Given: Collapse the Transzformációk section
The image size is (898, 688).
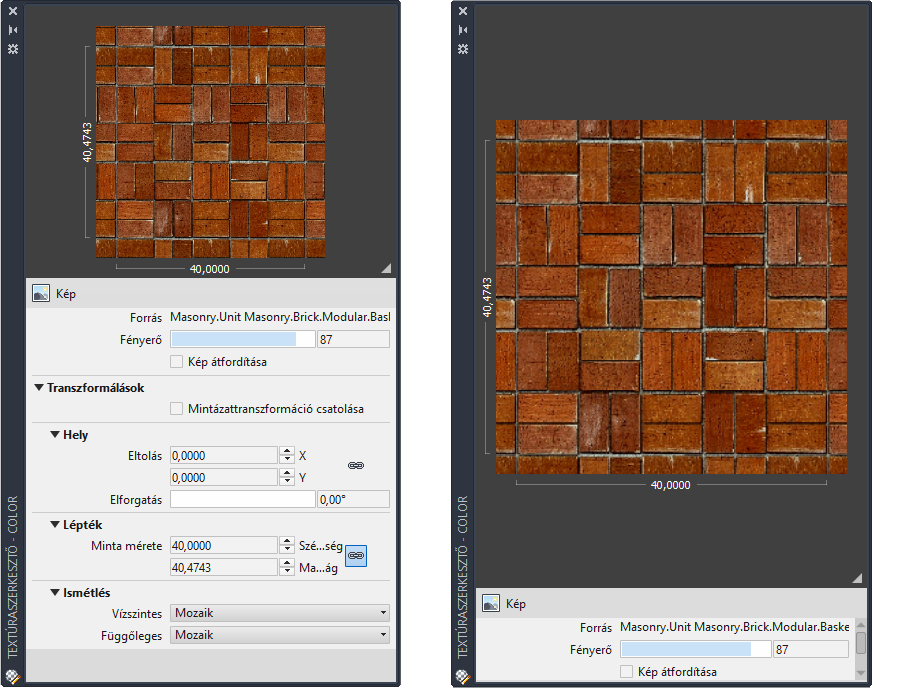Looking at the screenshot, I should tap(39, 387).
